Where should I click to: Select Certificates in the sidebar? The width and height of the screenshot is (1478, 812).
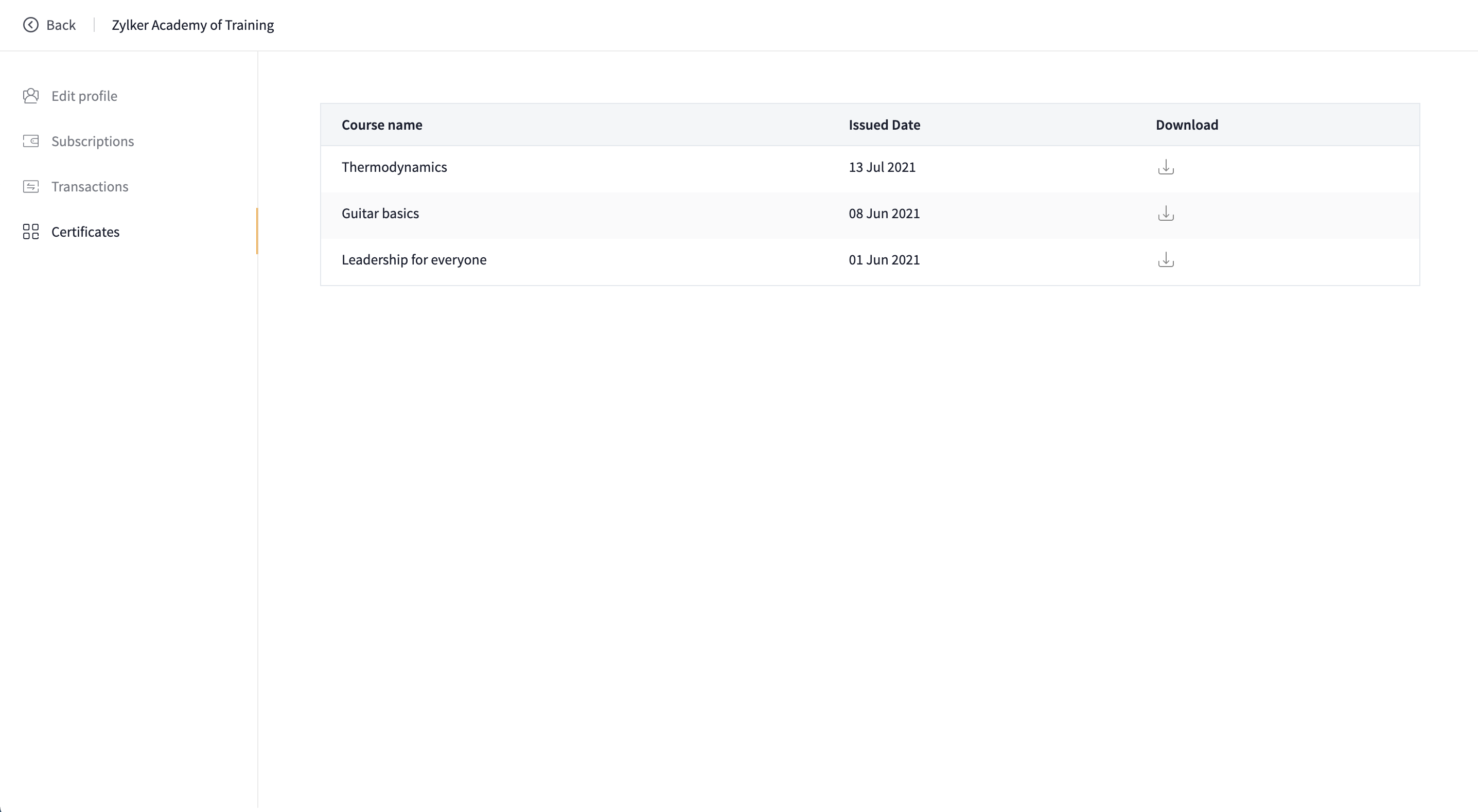point(85,232)
